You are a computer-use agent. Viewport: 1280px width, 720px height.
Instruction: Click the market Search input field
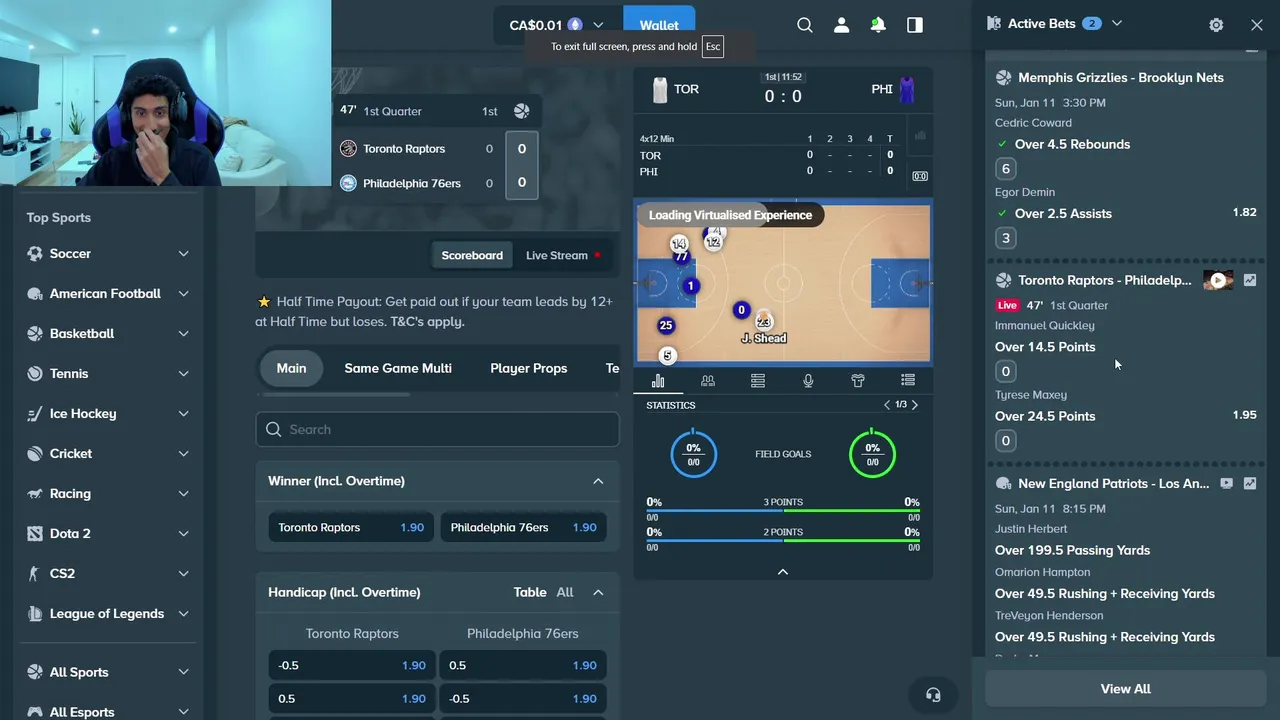click(x=438, y=429)
